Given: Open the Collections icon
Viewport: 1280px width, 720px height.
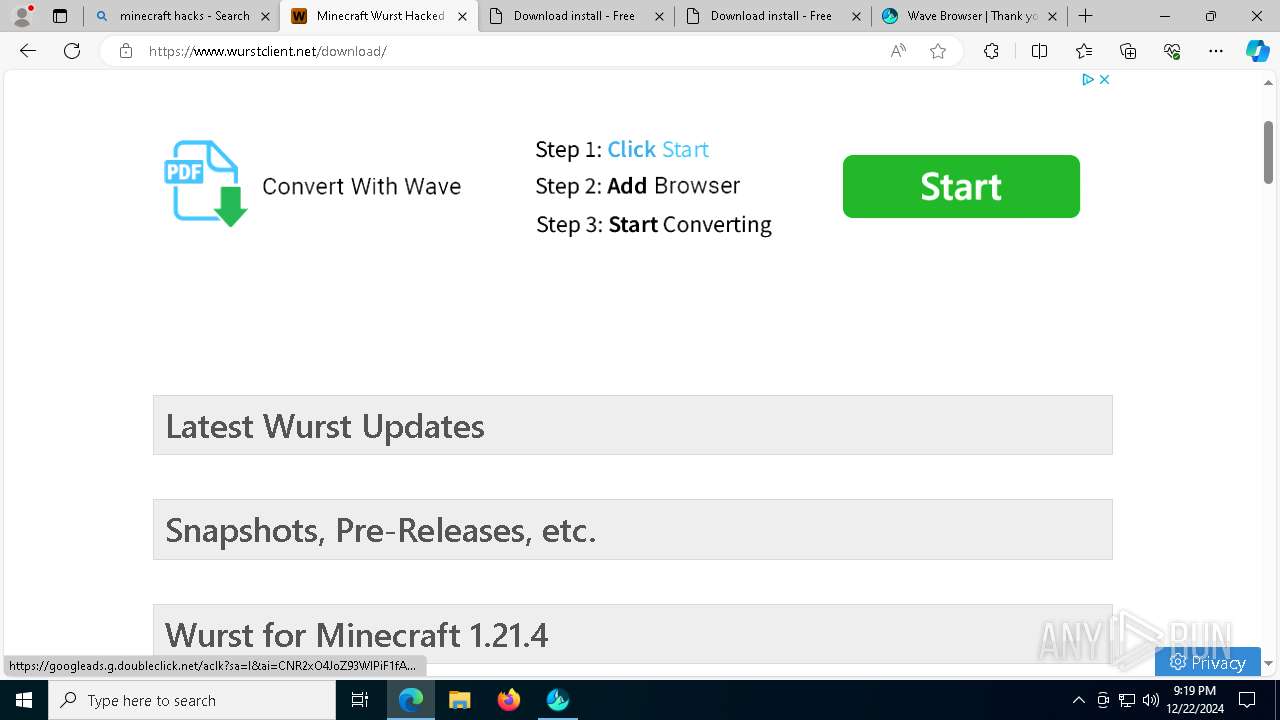Looking at the screenshot, I should point(1128,51).
